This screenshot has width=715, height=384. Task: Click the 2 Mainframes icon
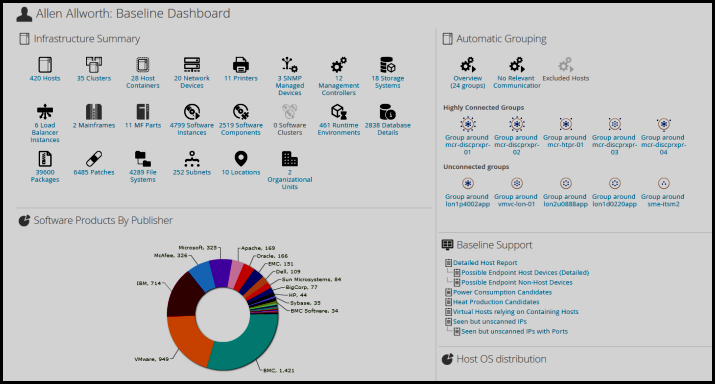pyautogui.click(x=93, y=112)
